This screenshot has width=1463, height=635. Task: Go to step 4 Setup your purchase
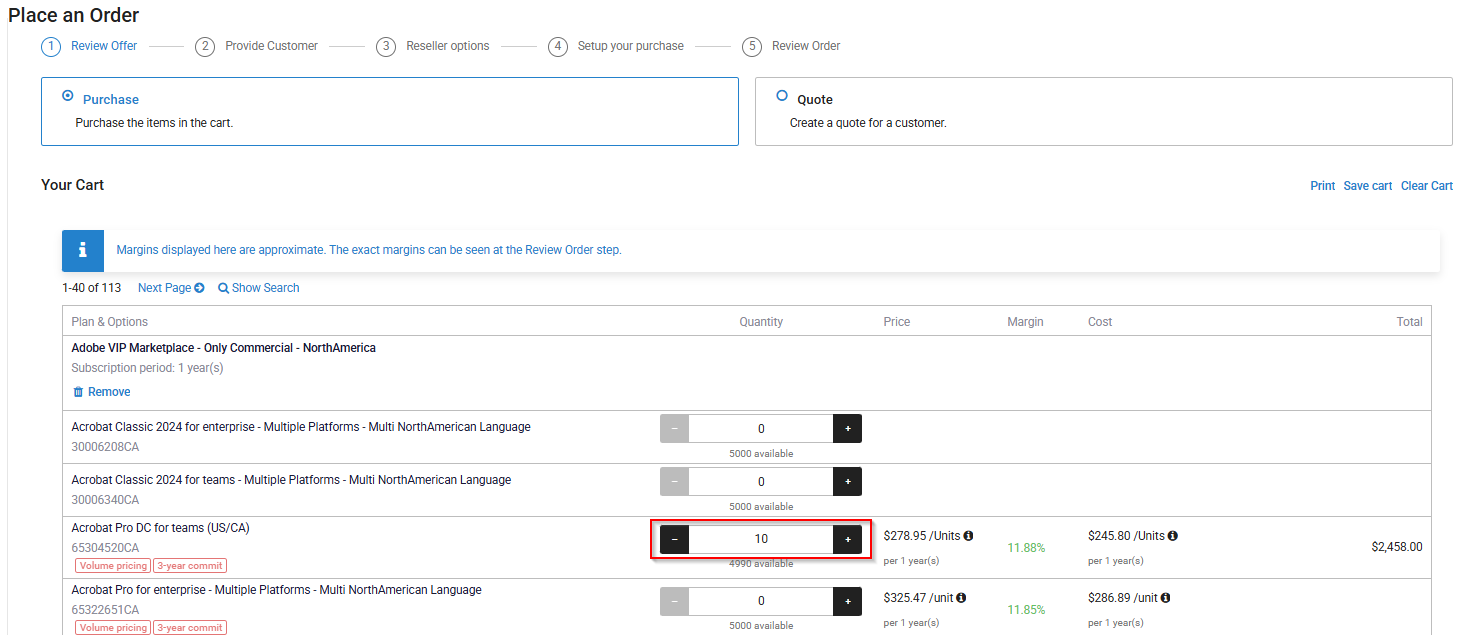tap(615, 46)
